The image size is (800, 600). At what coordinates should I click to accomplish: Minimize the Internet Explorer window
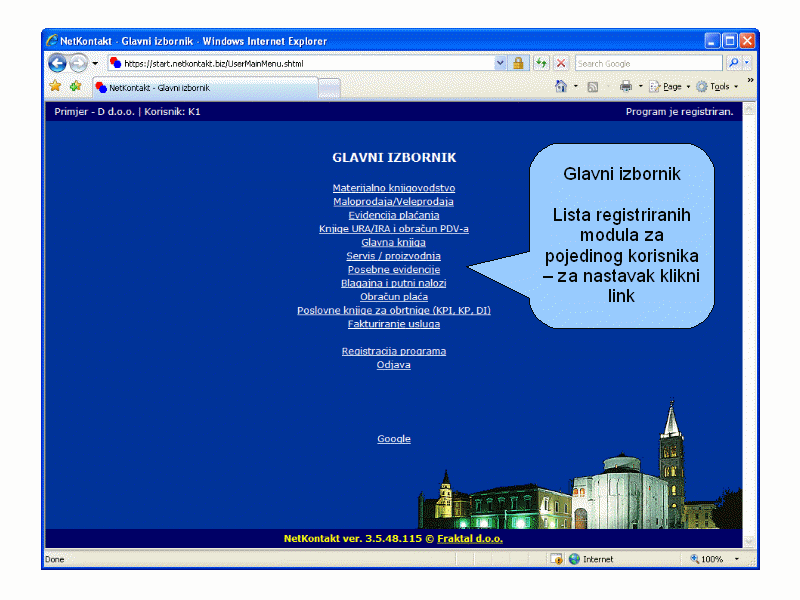(x=712, y=40)
